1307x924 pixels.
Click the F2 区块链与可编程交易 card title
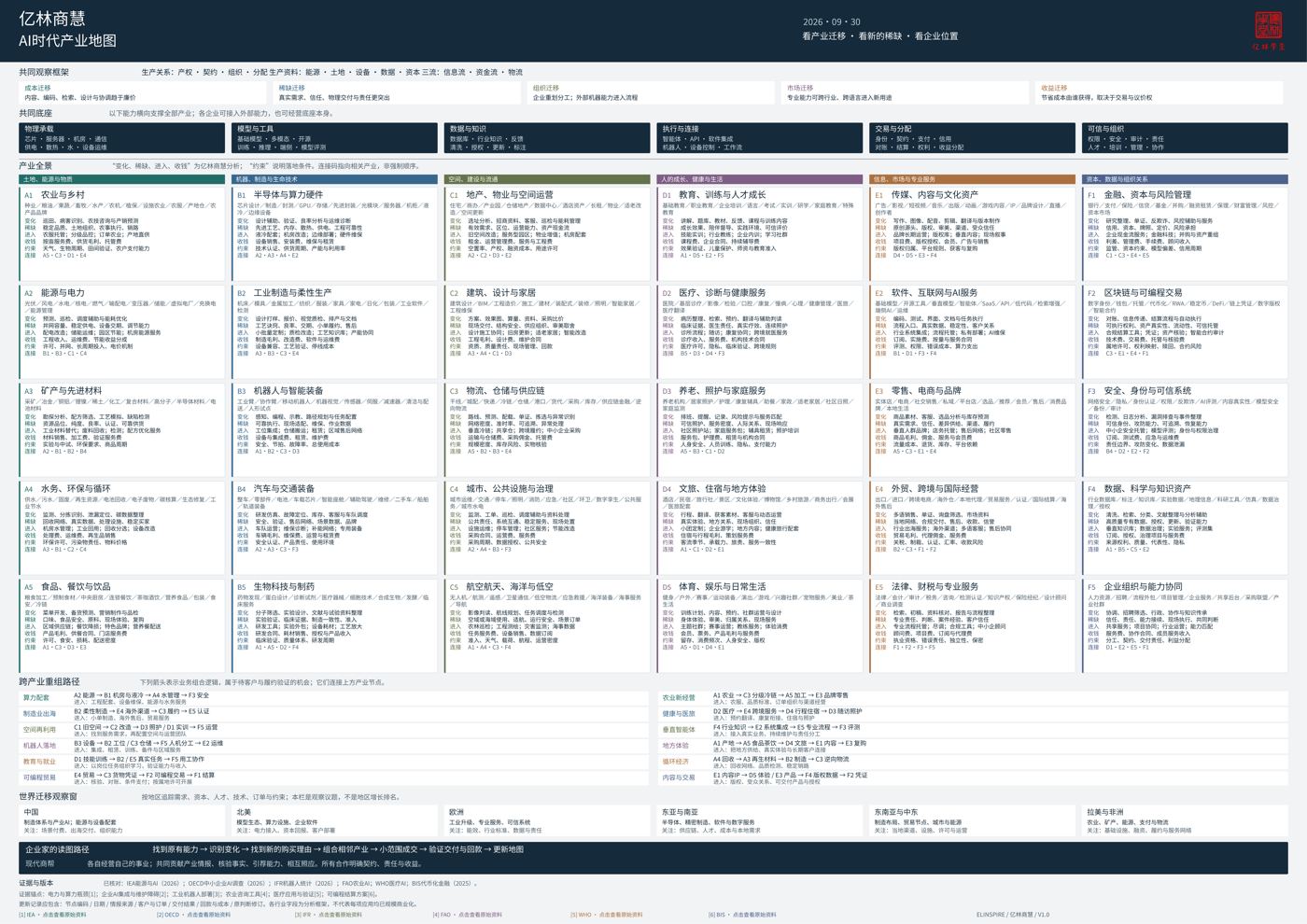point(1135,293)
